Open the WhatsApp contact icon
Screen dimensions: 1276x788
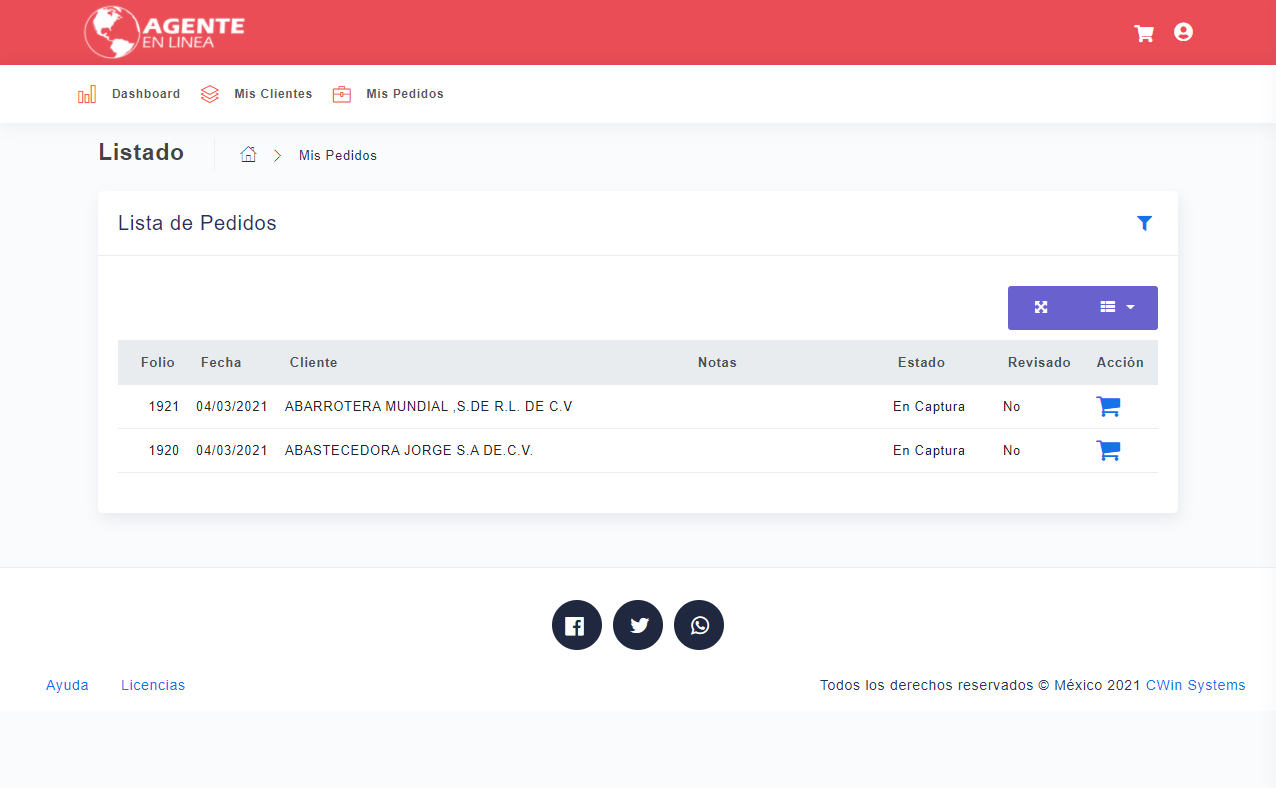tap(699, 625)
